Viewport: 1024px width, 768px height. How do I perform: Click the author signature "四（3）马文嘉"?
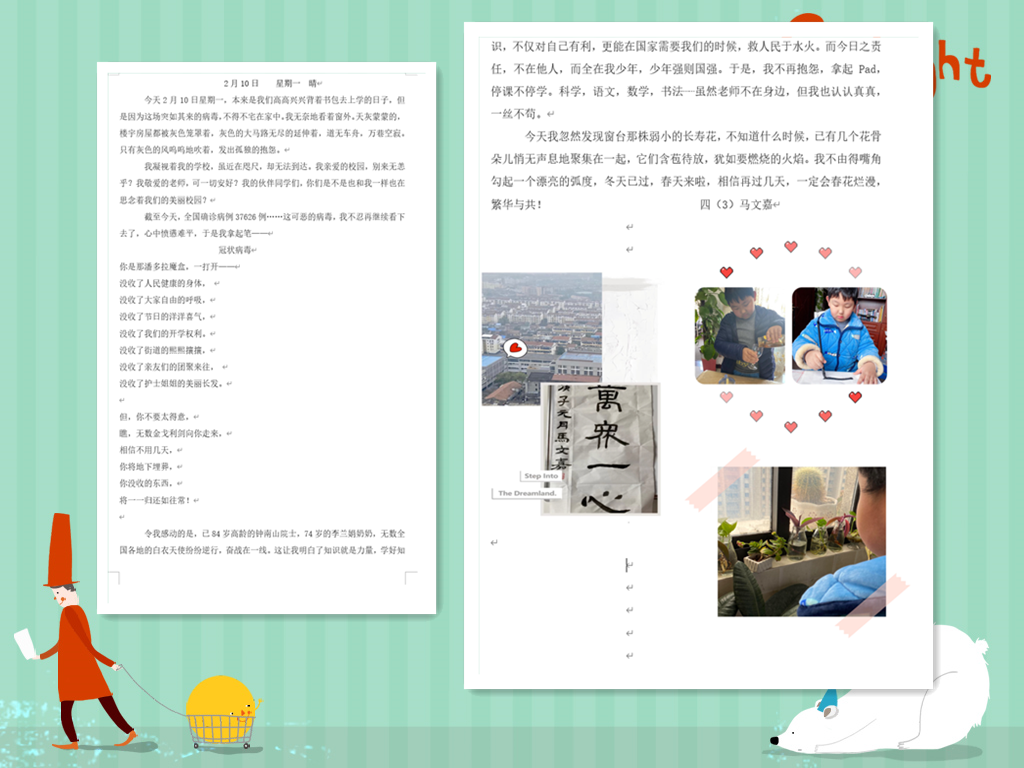736,204
